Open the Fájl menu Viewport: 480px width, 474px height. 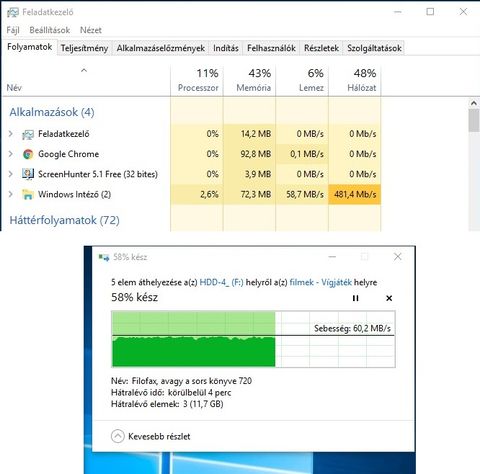pyautogui.click(x=13, y=30)
